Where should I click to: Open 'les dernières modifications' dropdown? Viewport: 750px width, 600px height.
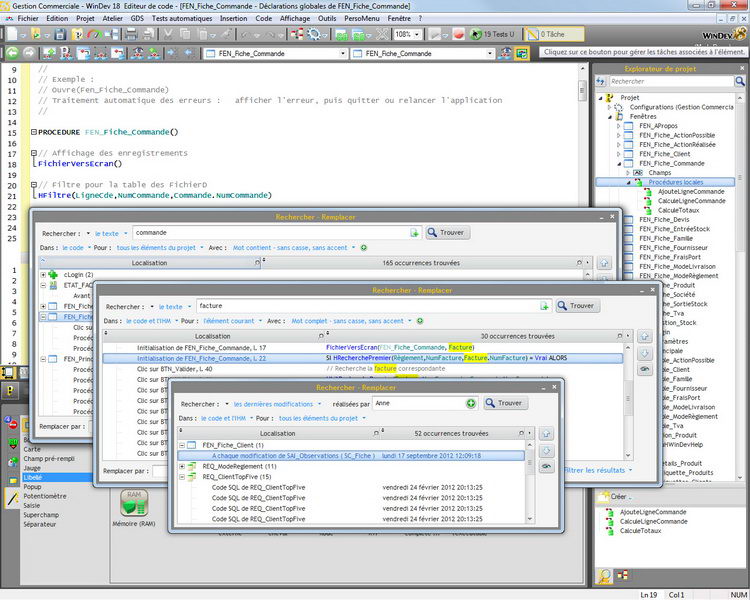pos(277,404)
